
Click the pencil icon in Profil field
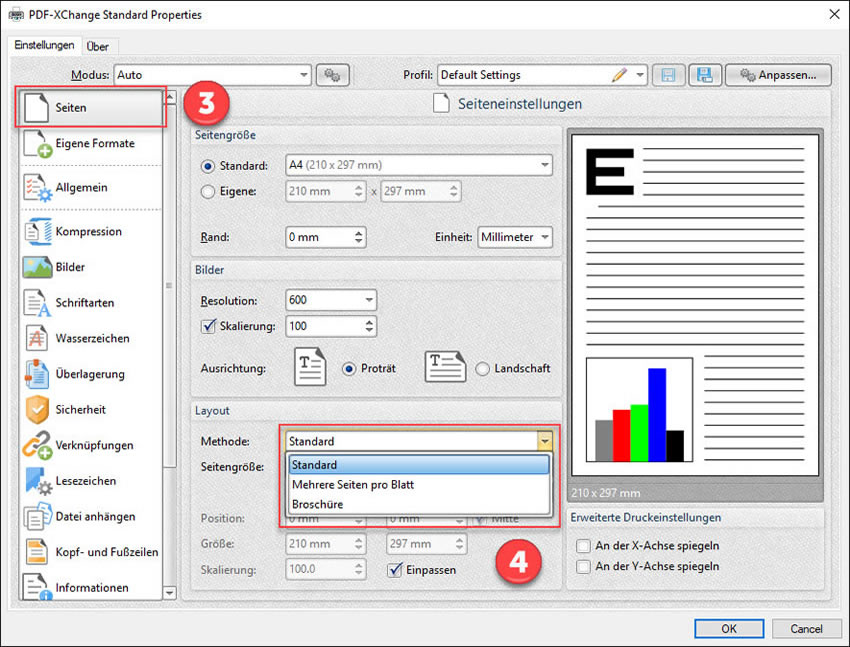click(x=619, y=75)
